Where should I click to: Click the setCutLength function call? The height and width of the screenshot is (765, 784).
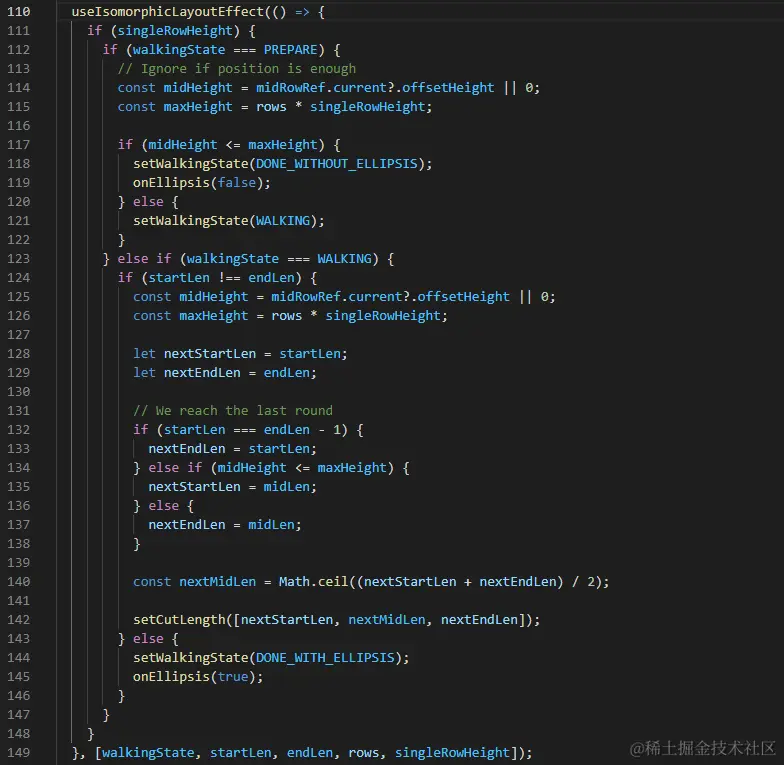179,620
